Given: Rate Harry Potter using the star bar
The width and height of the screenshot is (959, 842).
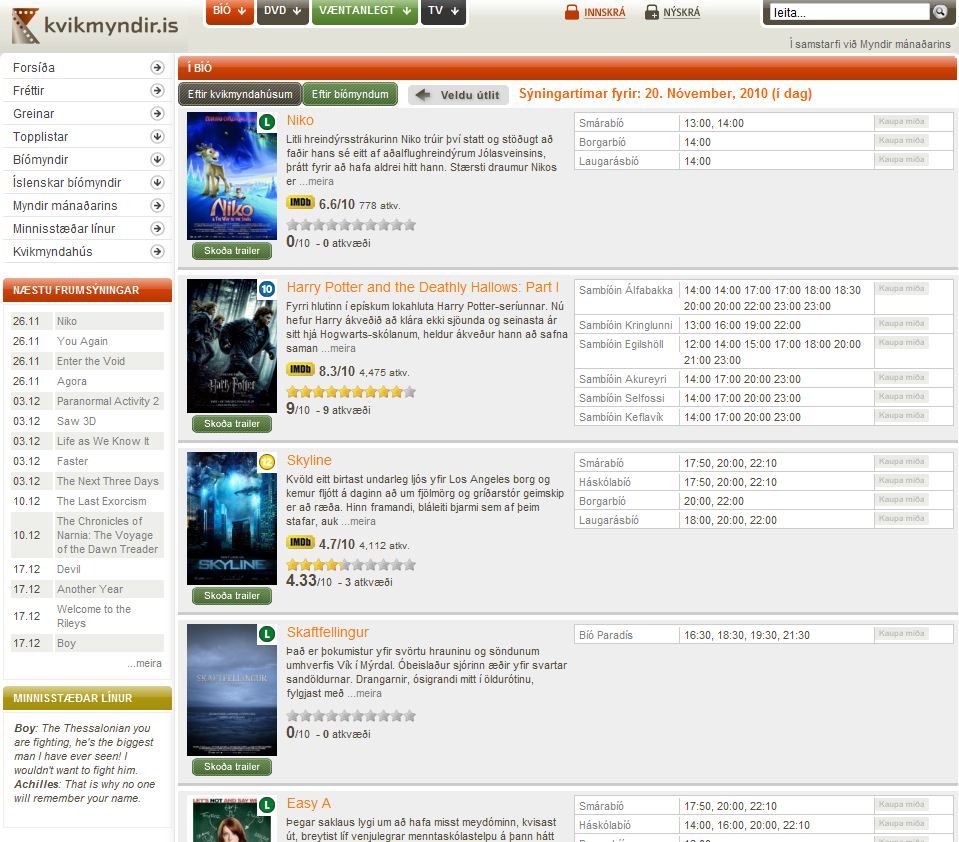Looking at the screenshot, I should coord(351,392).
